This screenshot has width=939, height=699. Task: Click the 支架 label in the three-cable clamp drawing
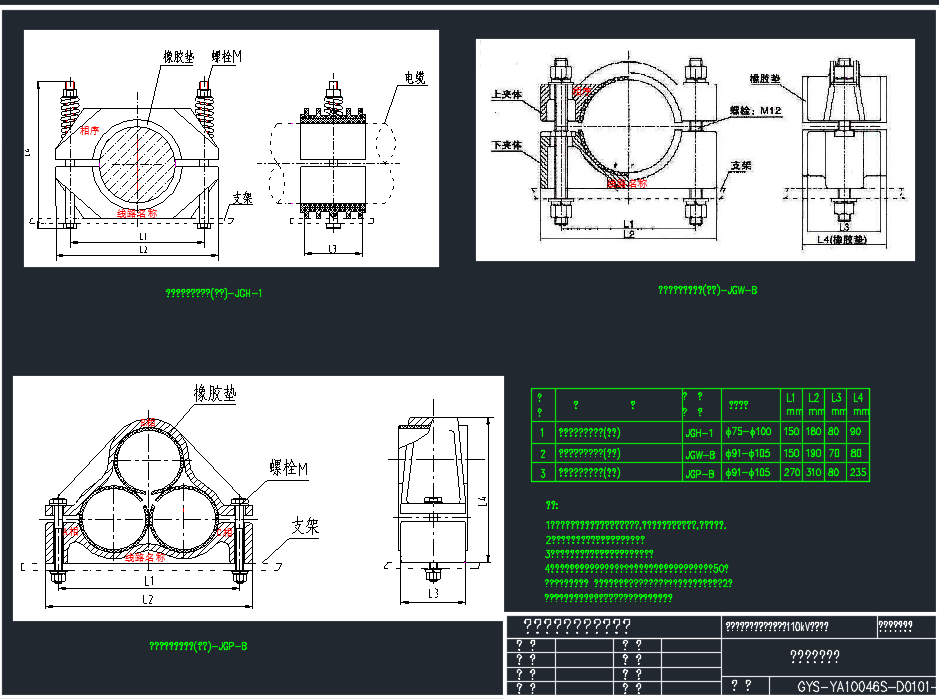tap(305, 526)
